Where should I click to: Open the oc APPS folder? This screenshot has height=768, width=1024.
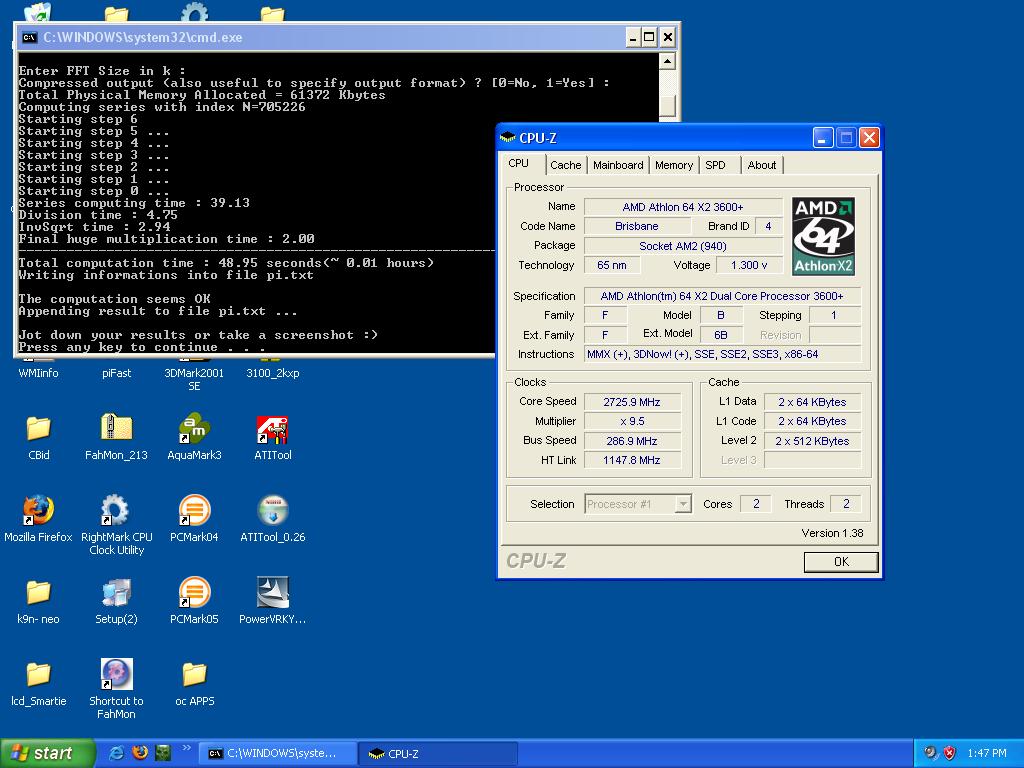[194, 683]
